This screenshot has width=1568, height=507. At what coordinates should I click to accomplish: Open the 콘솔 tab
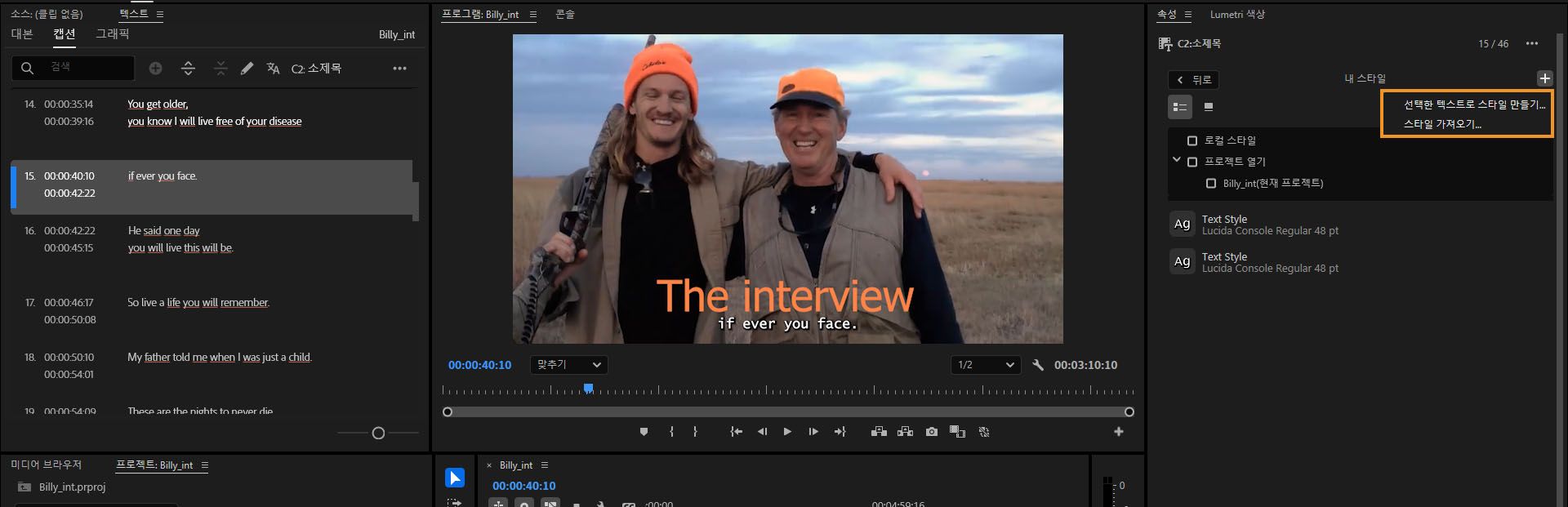point(565,15)
